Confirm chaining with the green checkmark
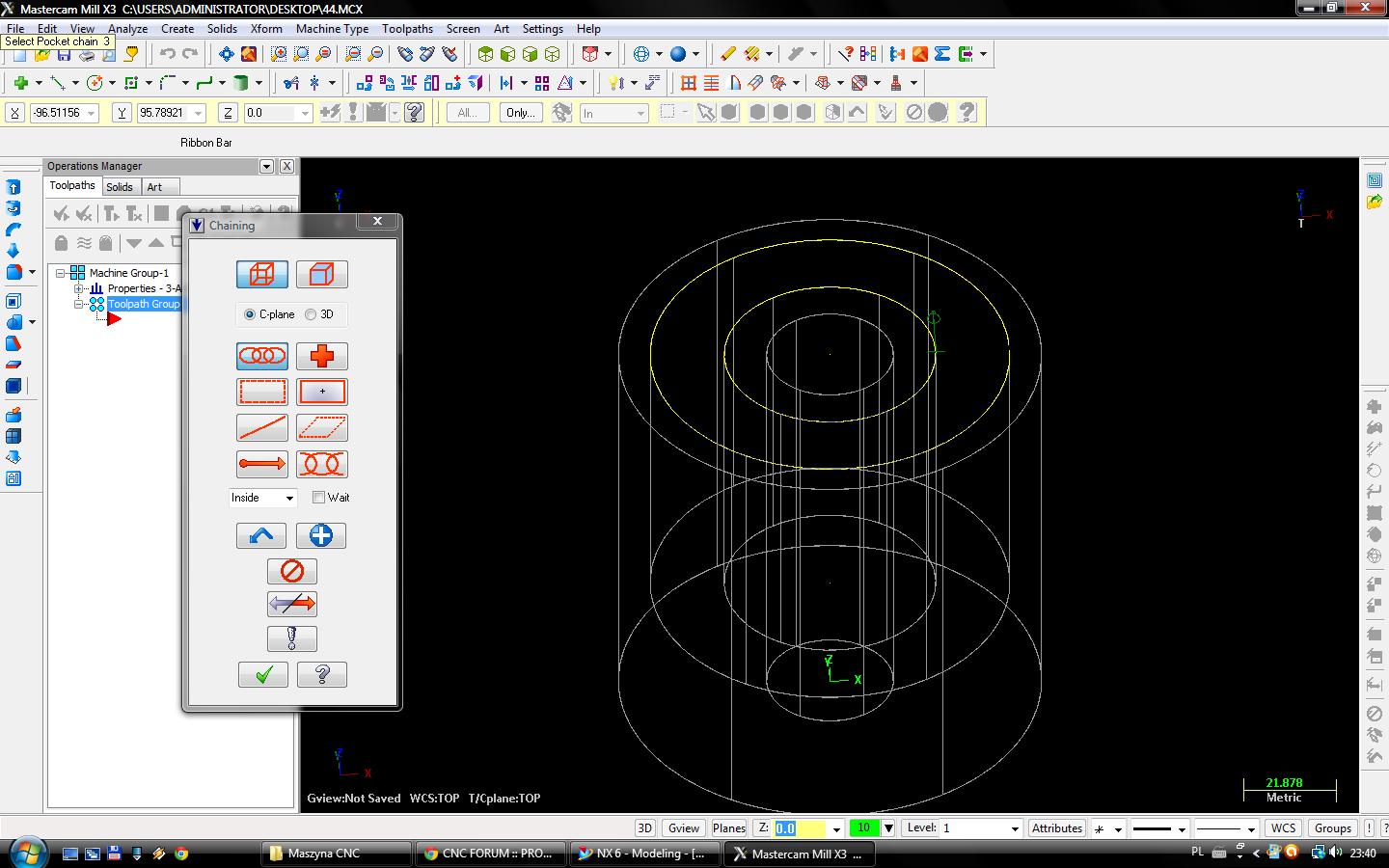Image resolution: width=1389 pixels, height=868 pixels. [263, 674]
